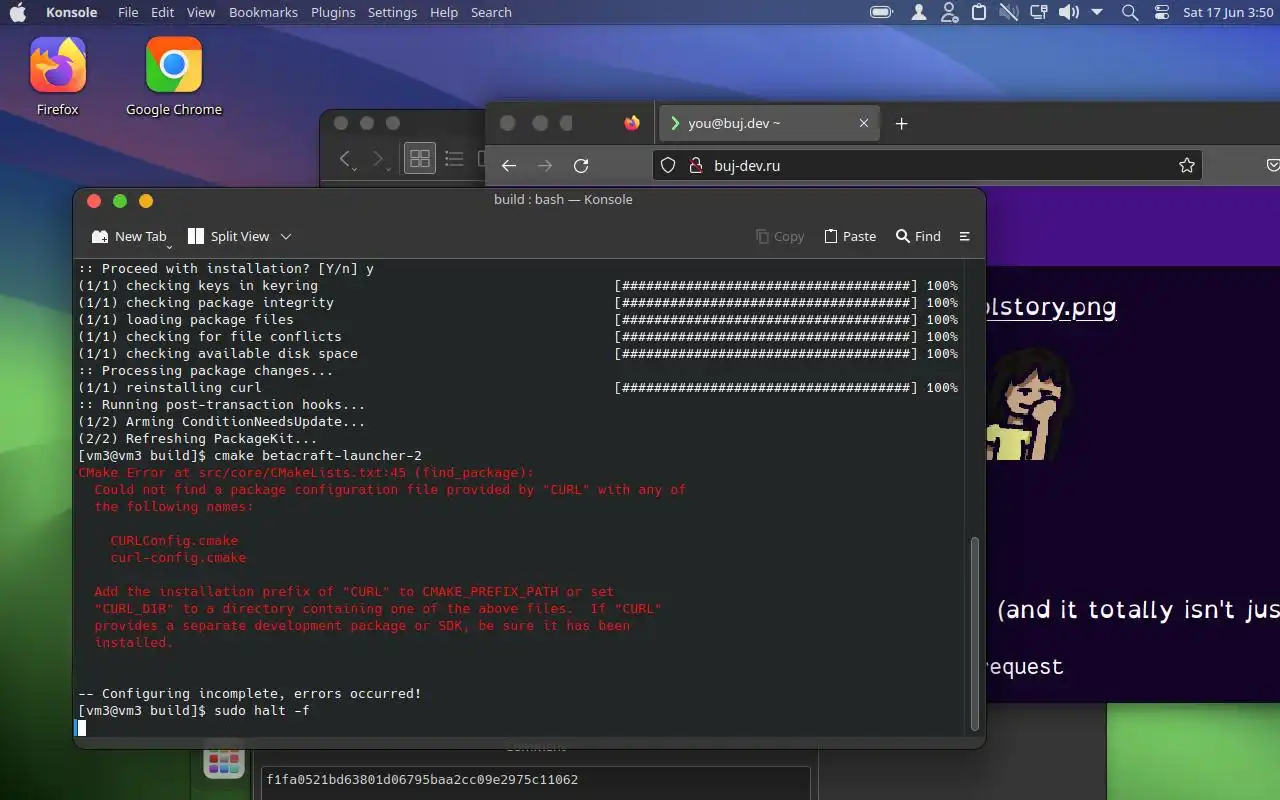This screenshot has width=1280, height=800.
Task: Open the Settings menu
Action: pyautogui.click(x=392, y=12)
